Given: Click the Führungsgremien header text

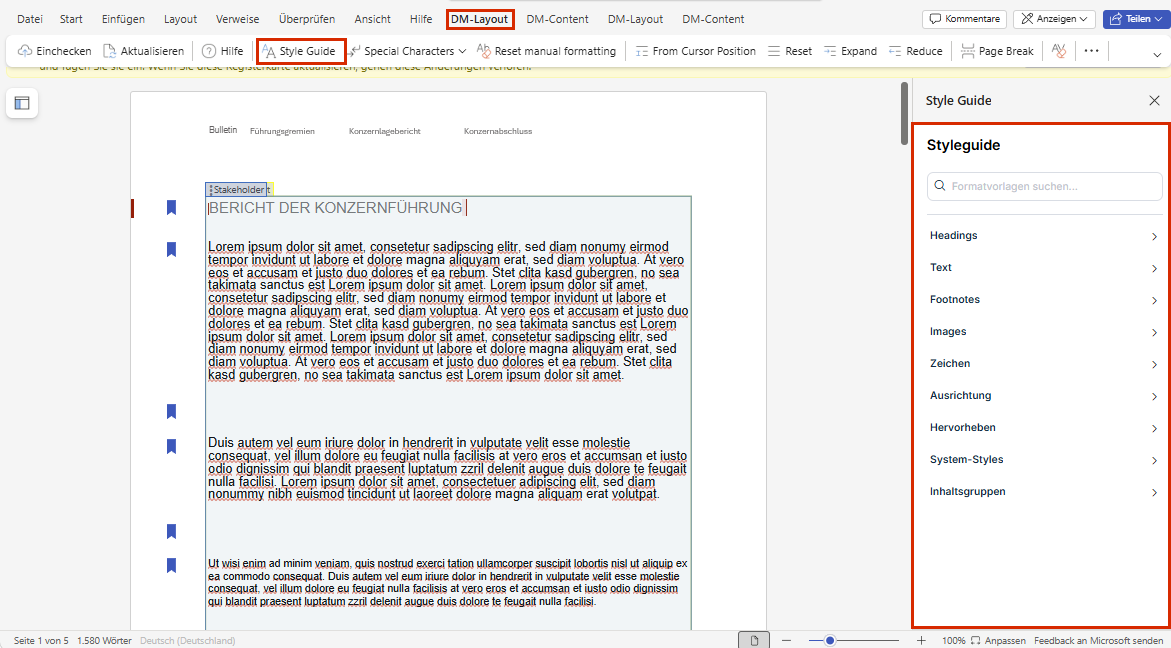Looking at the screenshot, I should point(282,131).
